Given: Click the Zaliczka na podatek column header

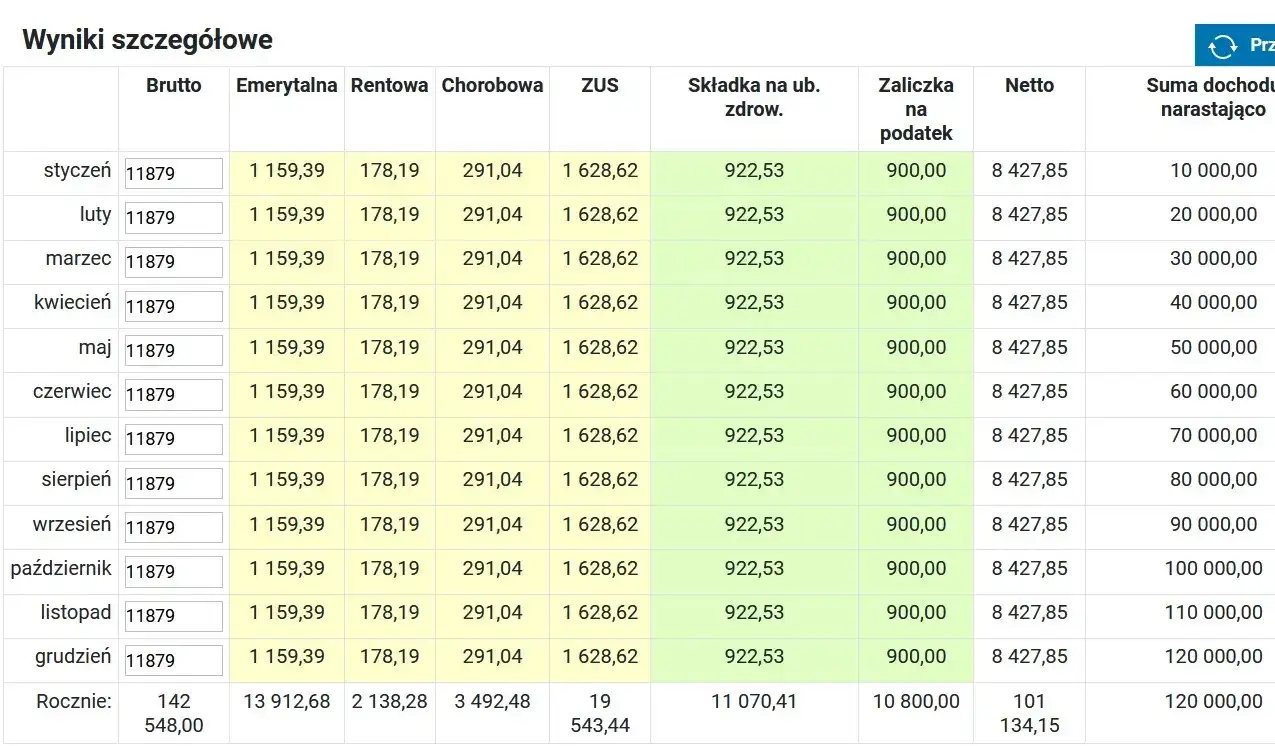Looking at the screenshot, I should pos(915,109).
